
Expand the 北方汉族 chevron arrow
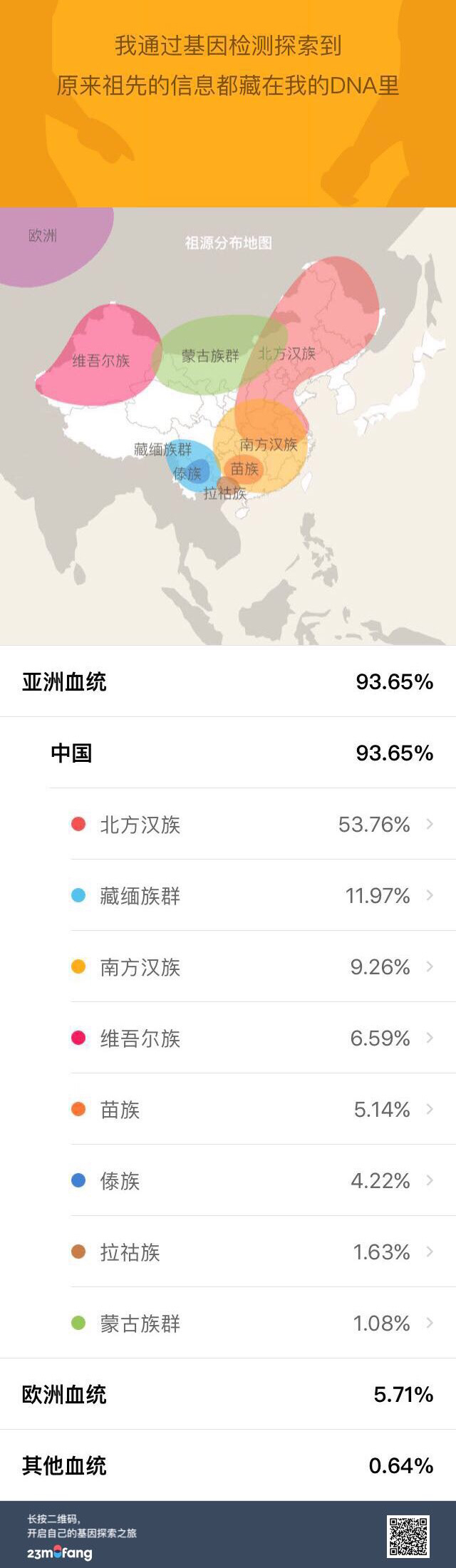point(430,824)
